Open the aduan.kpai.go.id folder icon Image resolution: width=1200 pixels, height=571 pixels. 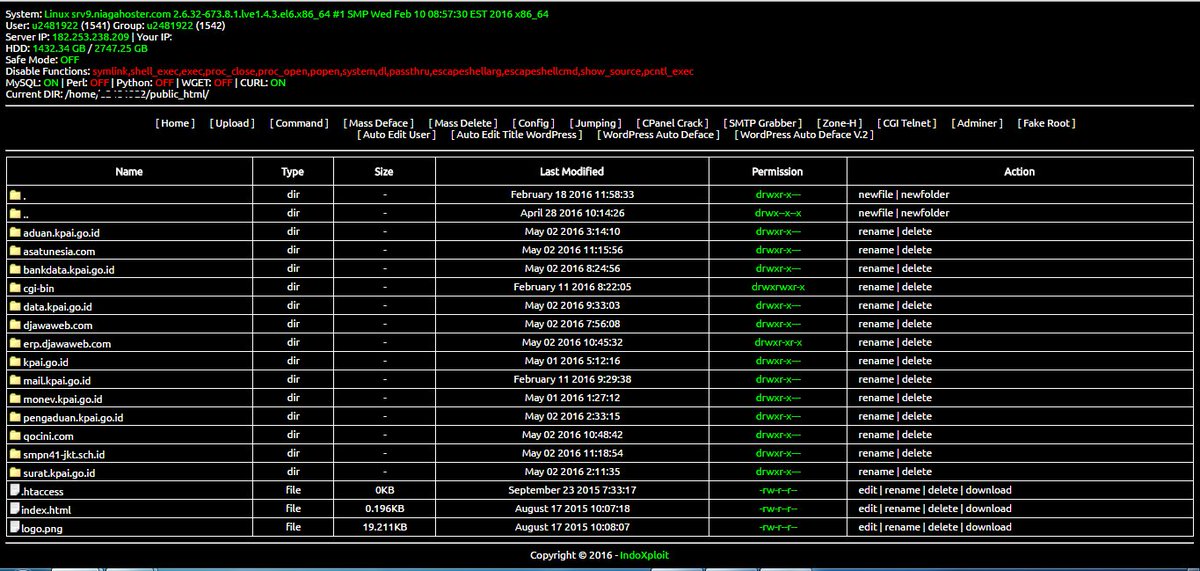tap(15, 232)
